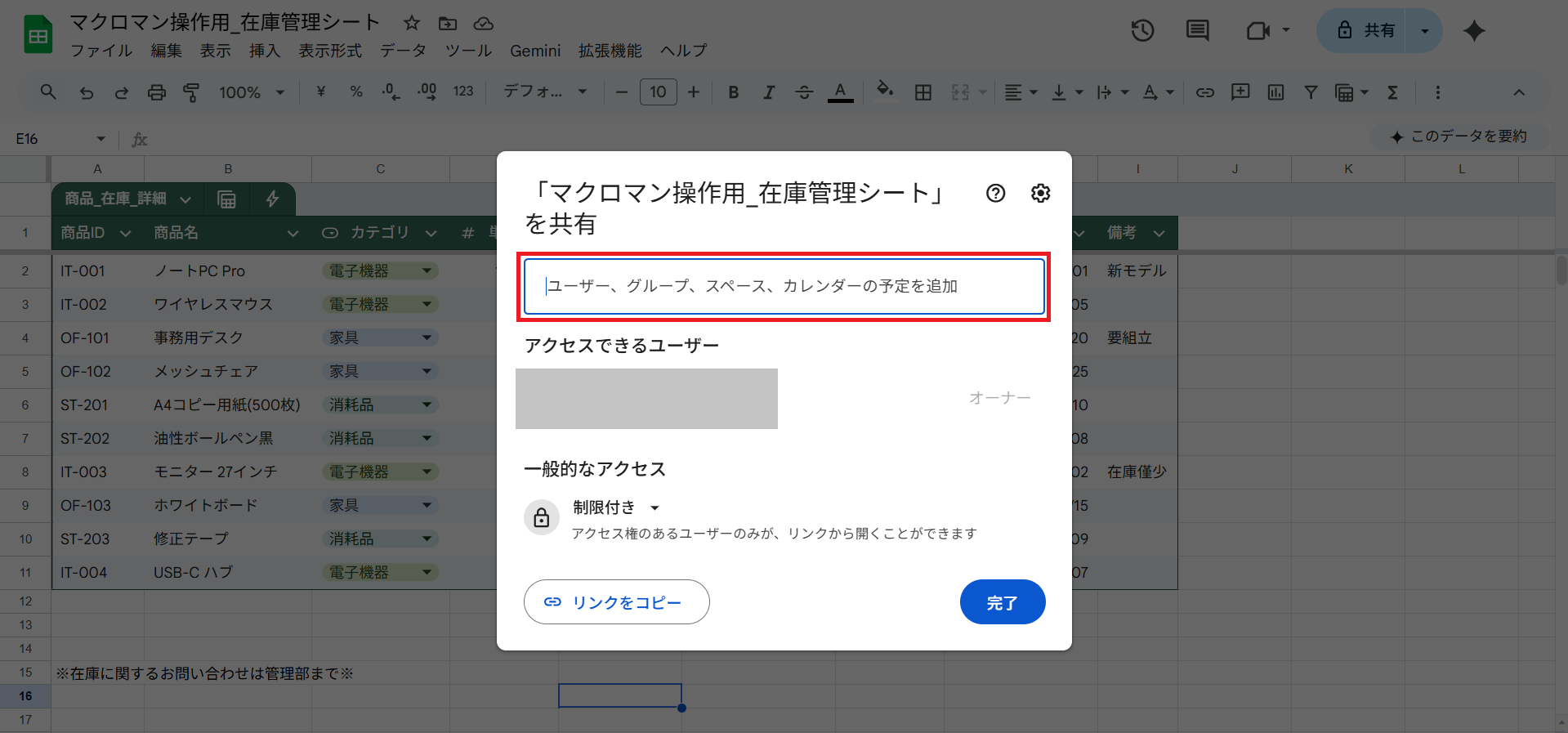This screenshot has width=1568, height=733.
Task: Click the print icon
Action: click(x=156, y=92)
